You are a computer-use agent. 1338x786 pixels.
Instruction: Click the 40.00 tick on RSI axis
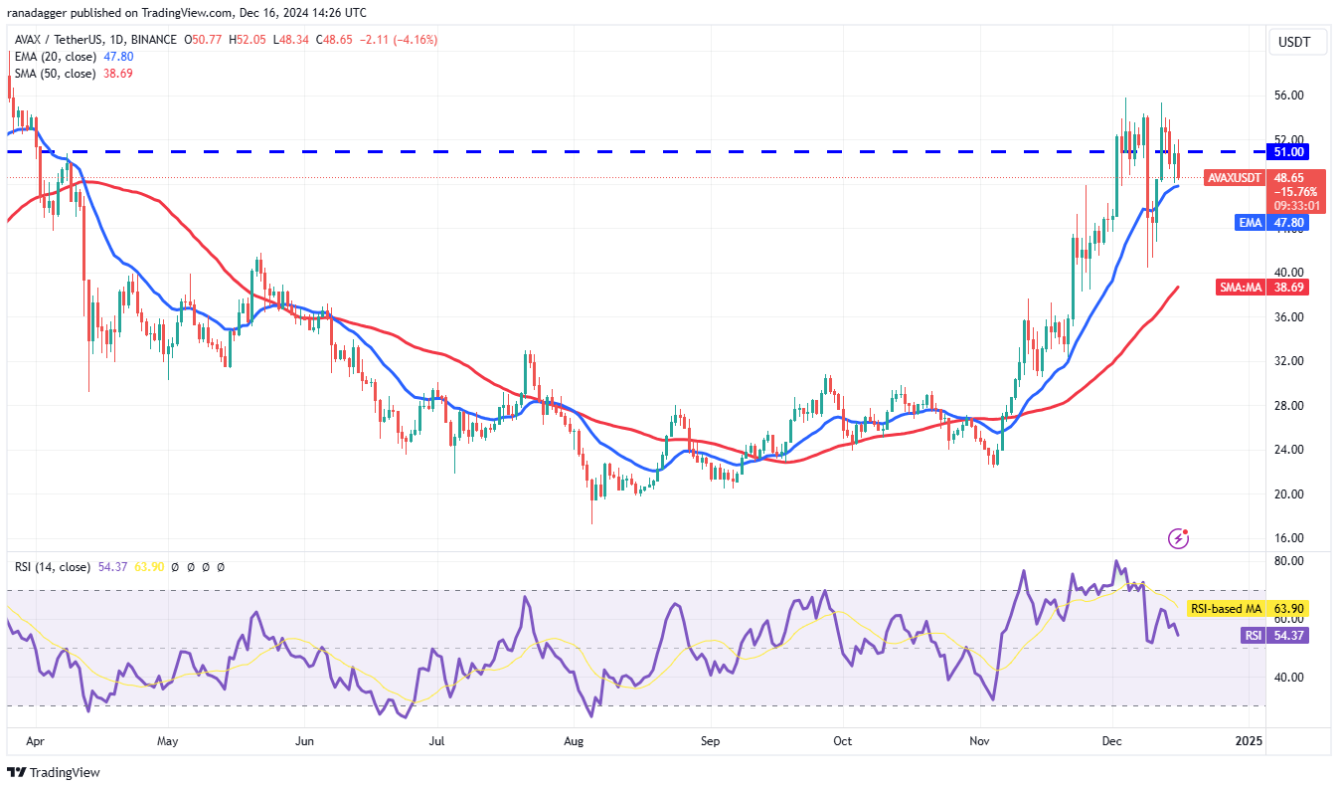[x=1291, y=677]
